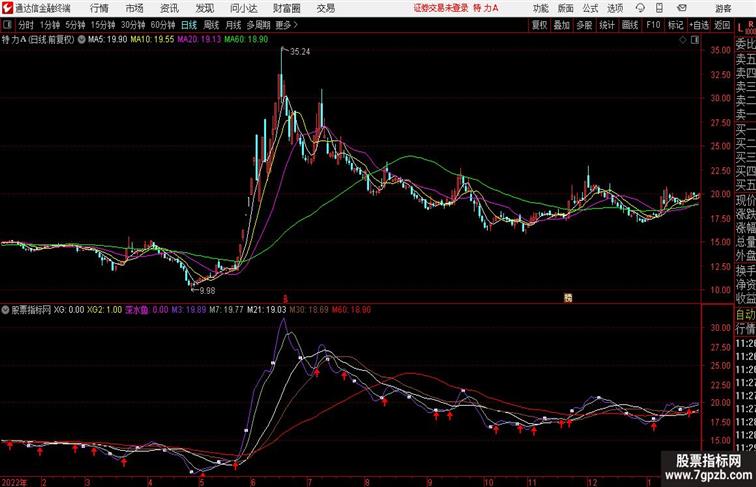
Task: Click the 复权 button
Action: click(x=539, y=25)
